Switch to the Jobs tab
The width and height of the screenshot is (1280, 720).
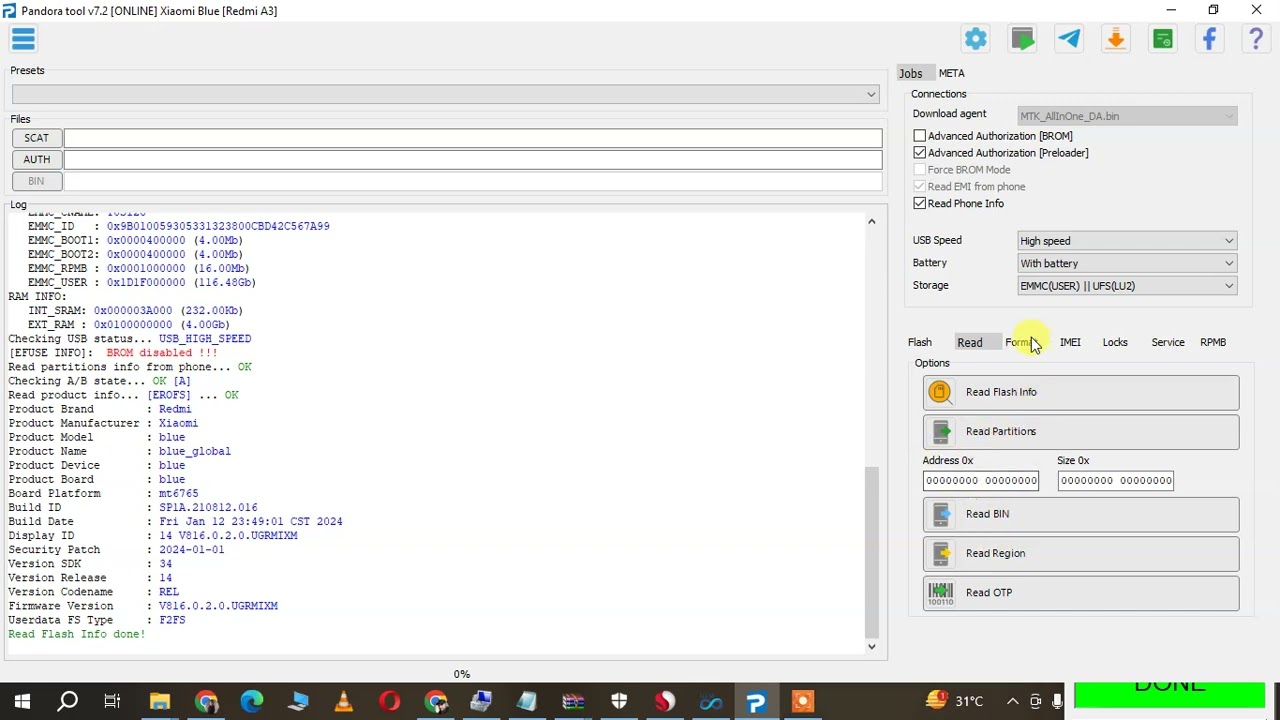pos(911,73)
